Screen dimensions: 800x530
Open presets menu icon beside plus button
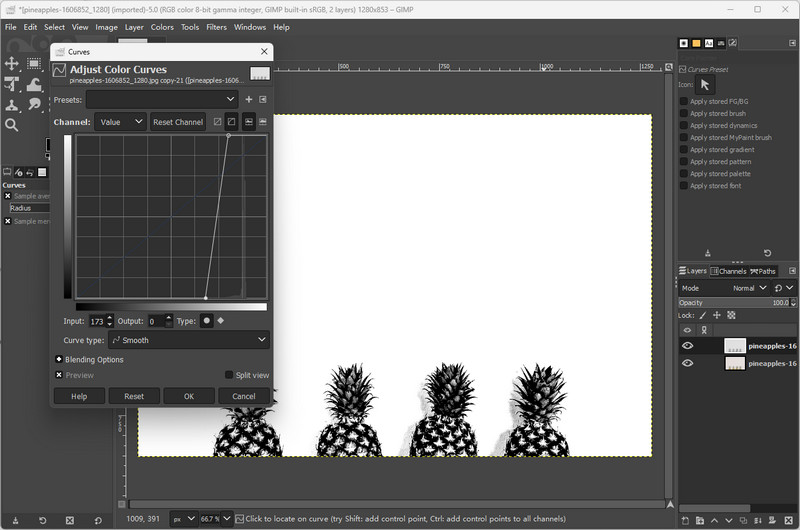(x=263, y=99)
